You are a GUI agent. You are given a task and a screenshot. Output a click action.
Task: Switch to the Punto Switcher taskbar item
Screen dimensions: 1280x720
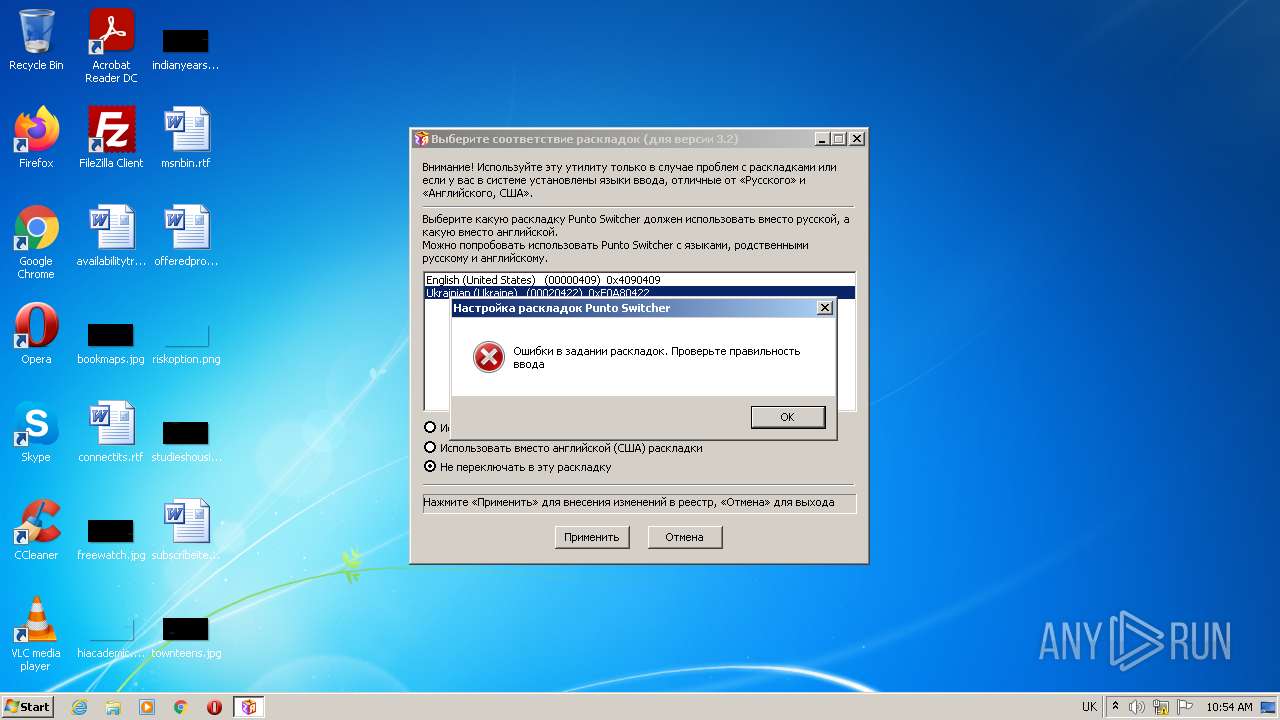[x=249, y=707]
